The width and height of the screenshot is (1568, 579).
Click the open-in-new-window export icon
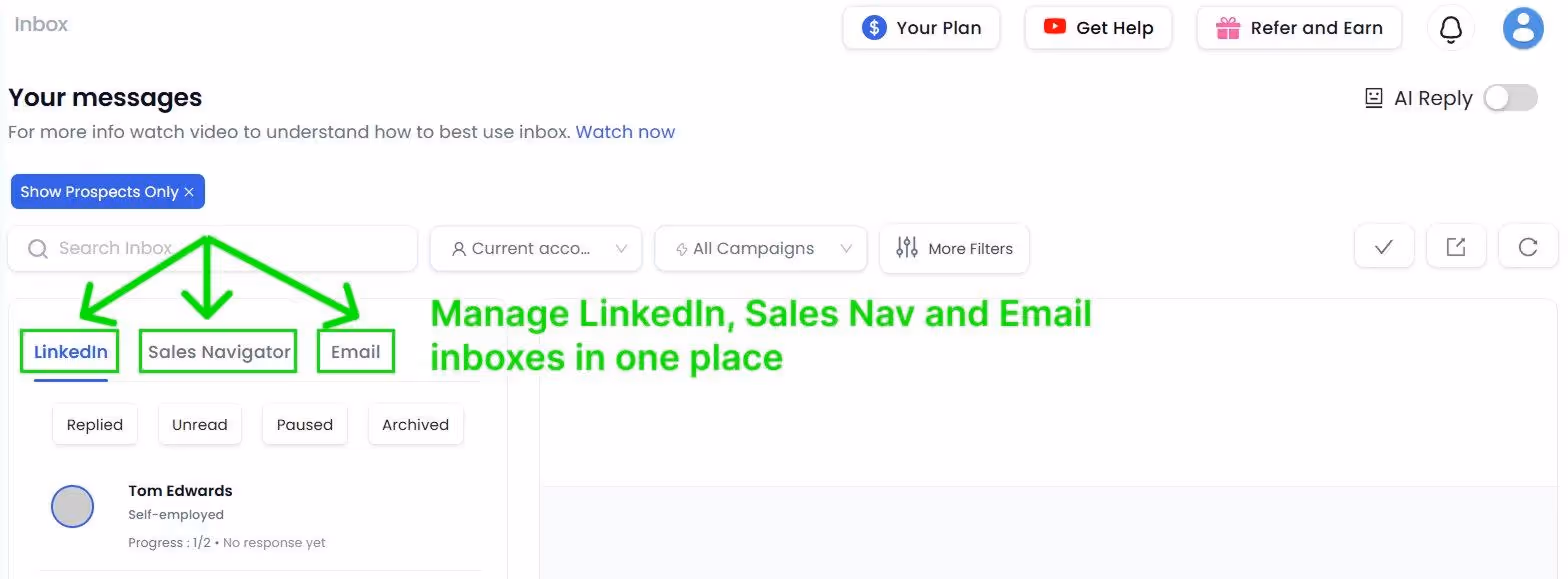click(1456, 247)
